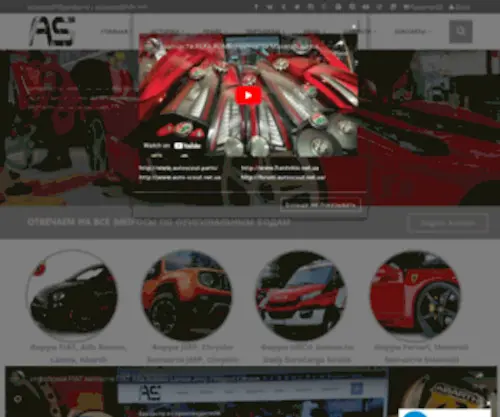Open the site search icon

(461, 32)
